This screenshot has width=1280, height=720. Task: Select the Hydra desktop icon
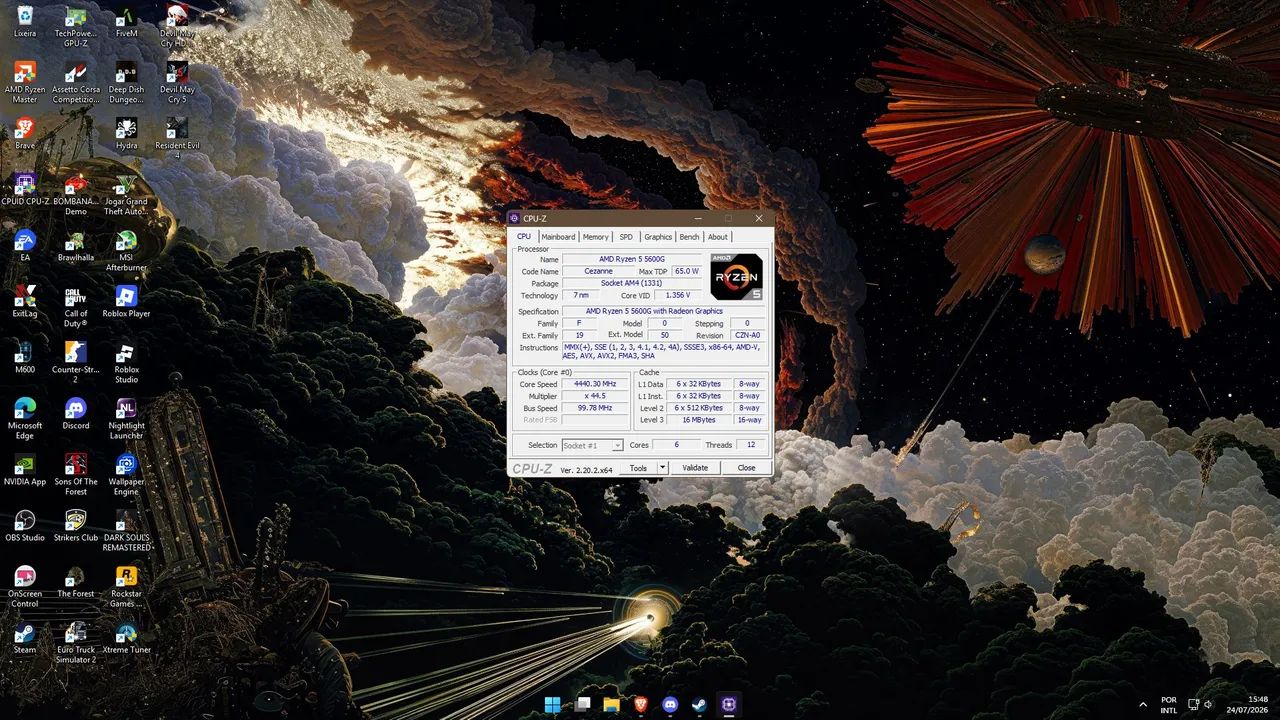point(127,134)
